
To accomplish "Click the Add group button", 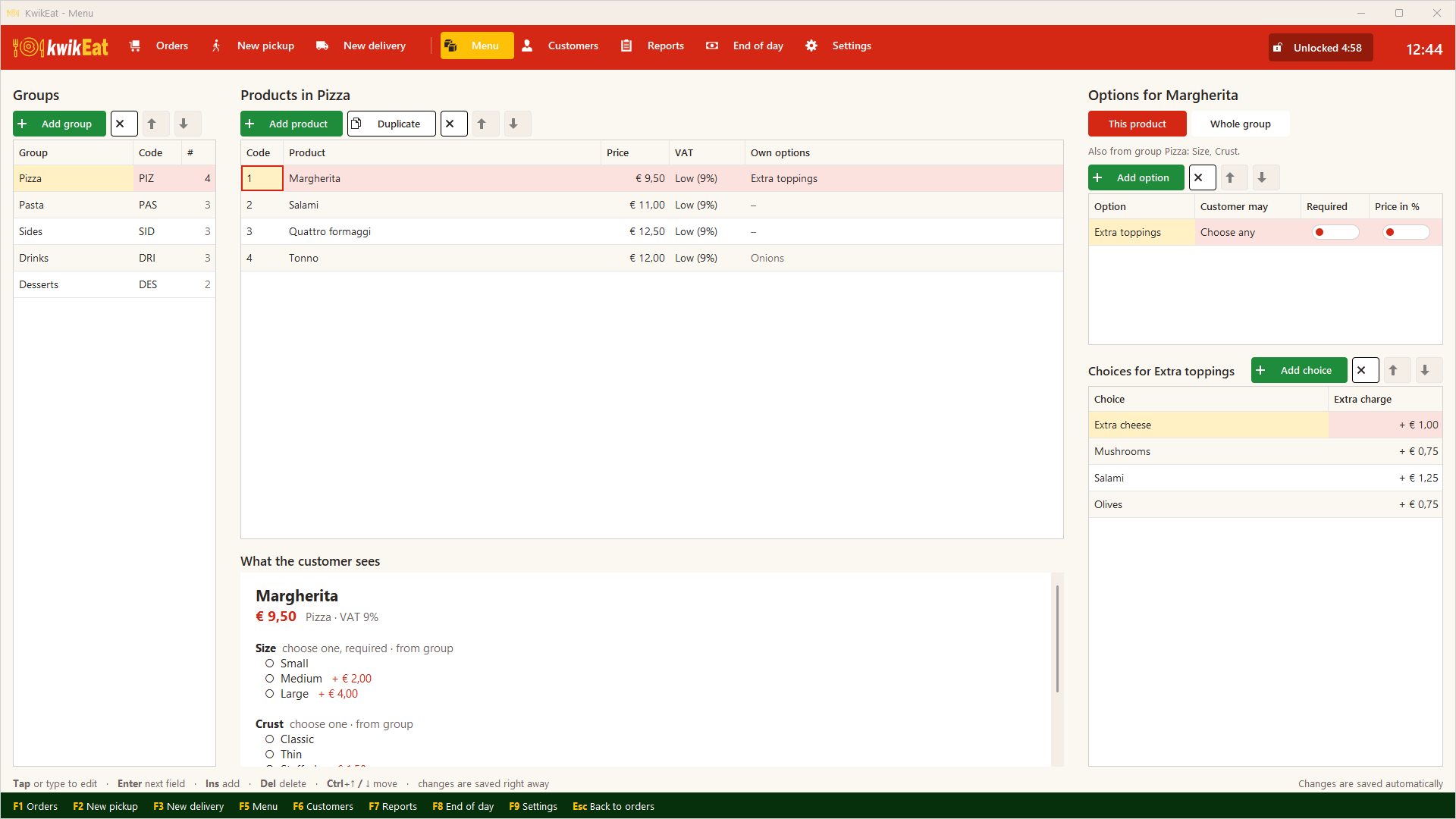I will click(x=59, y=124).
